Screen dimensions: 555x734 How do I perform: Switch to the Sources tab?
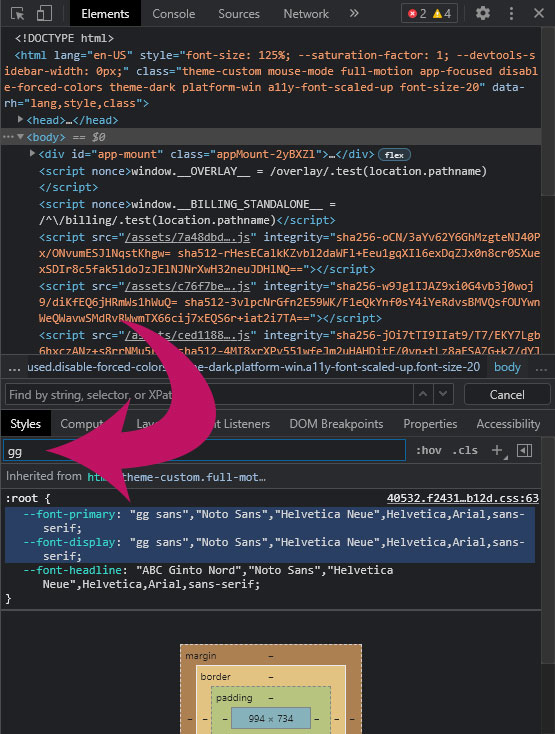click(x=239, y=14)
